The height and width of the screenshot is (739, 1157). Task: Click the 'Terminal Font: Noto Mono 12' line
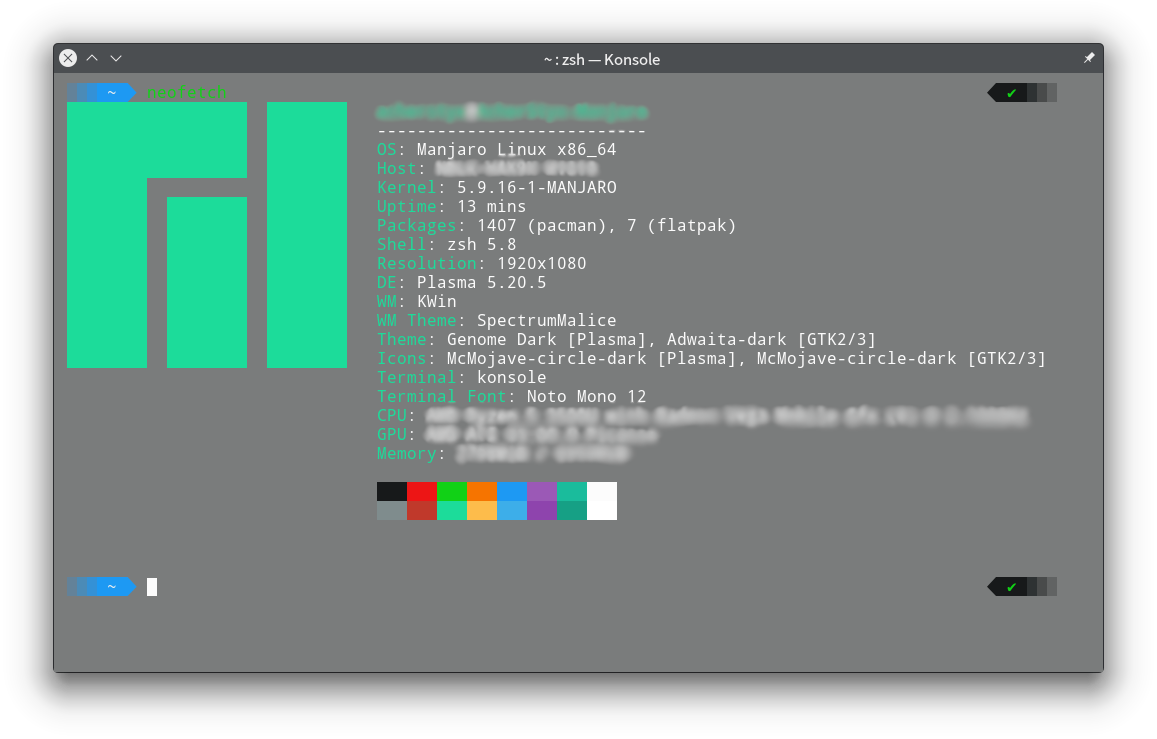tap(511, 397)
